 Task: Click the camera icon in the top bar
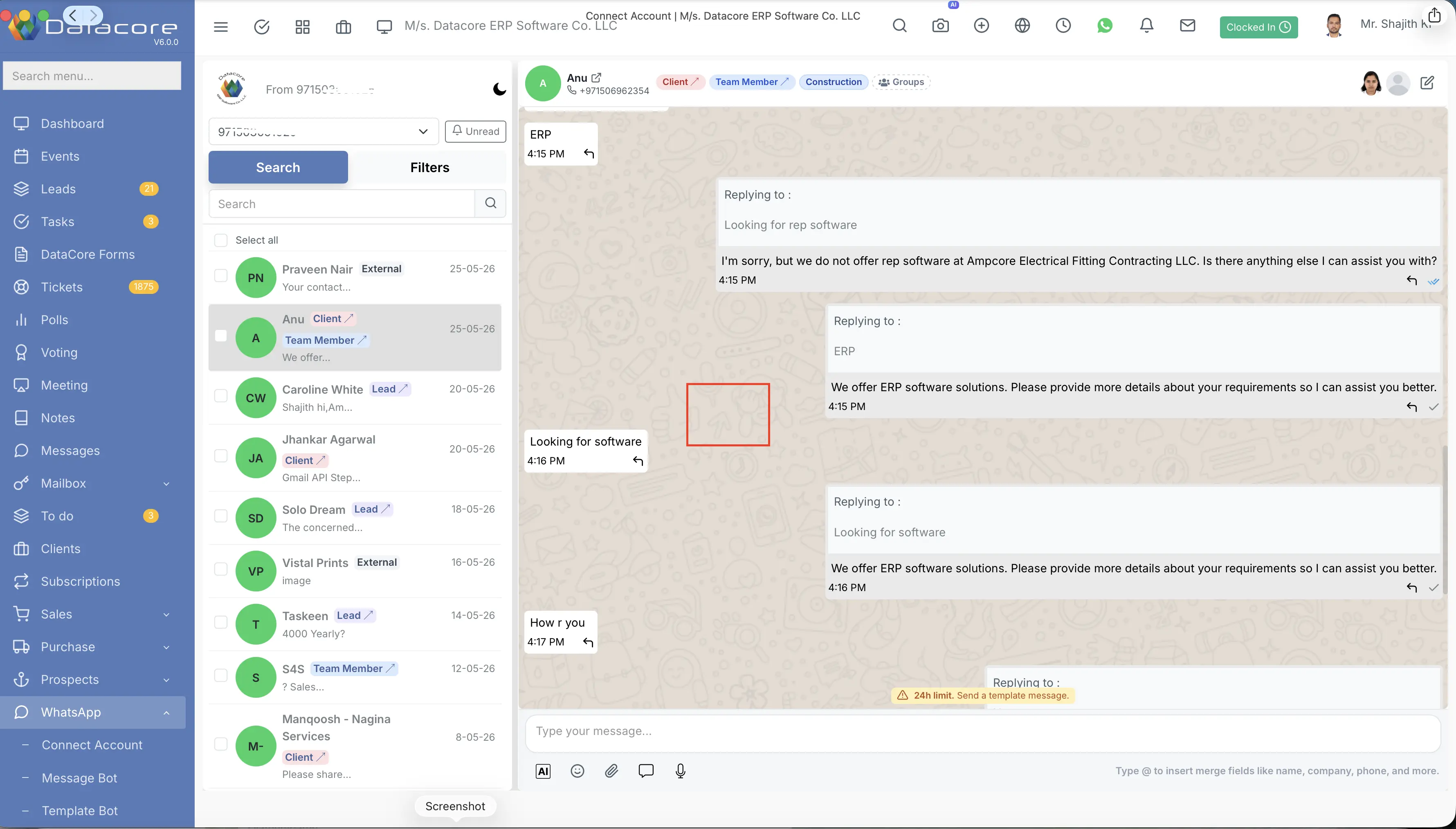(x=941, y=26)
